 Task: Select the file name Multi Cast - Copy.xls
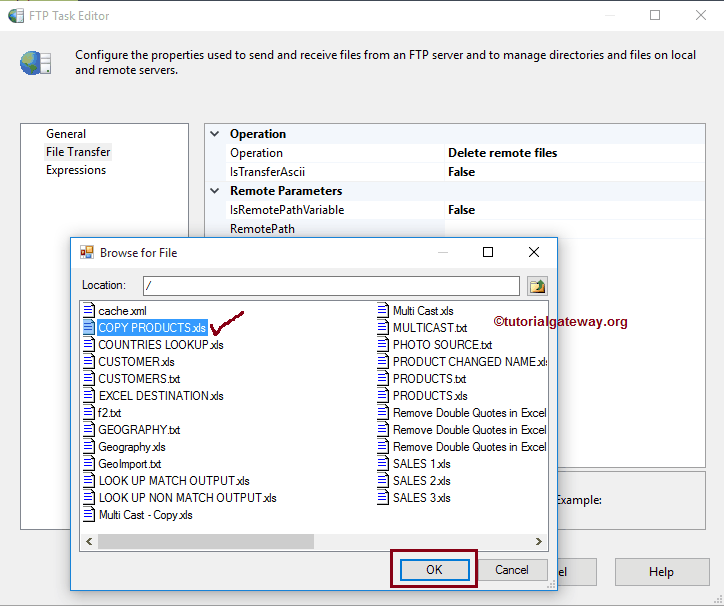(145, 515)
